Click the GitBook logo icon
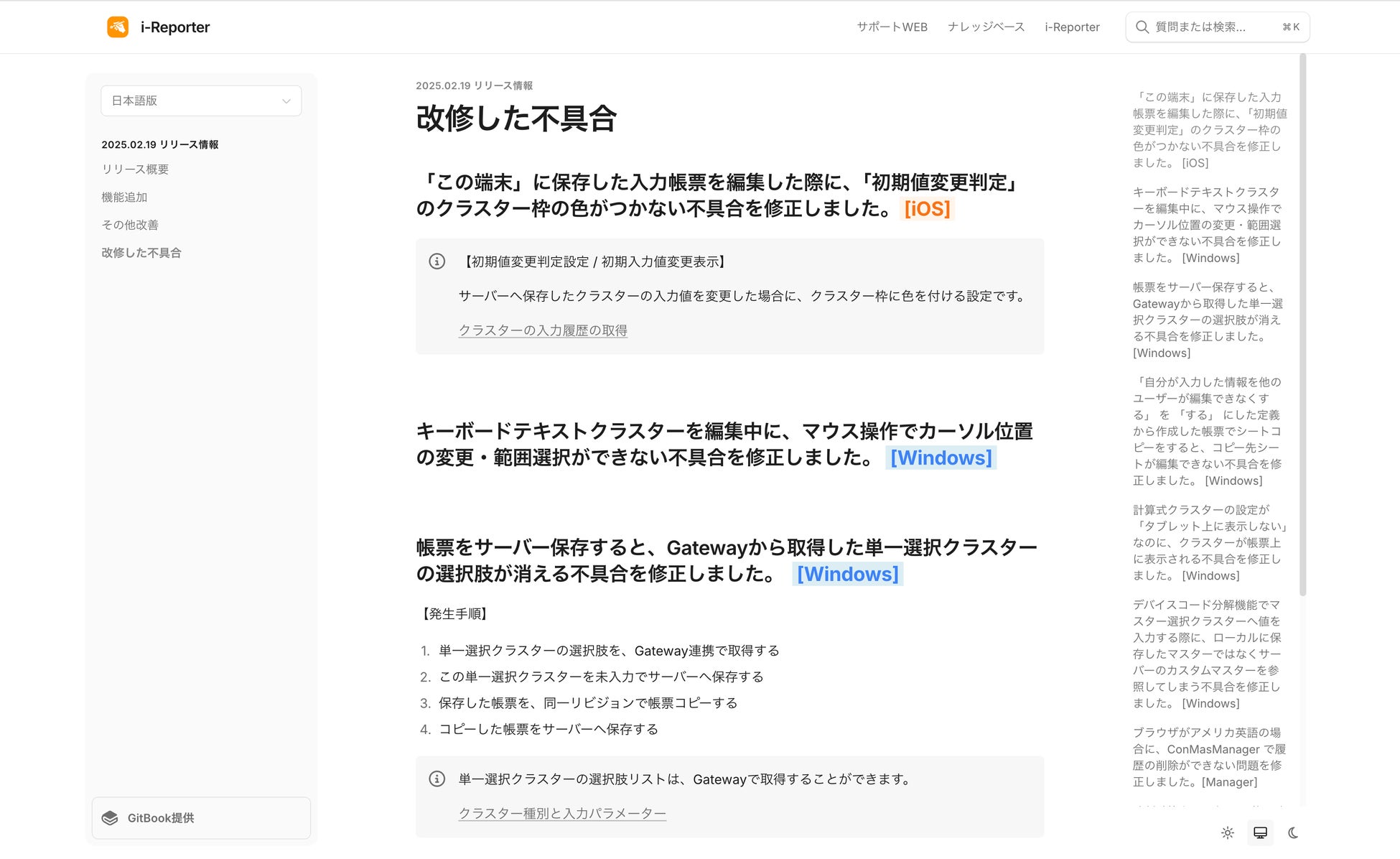 click(110, 818)
